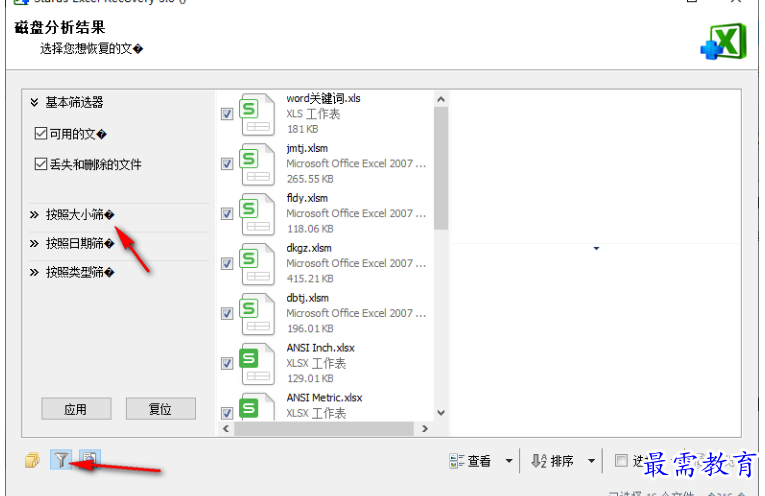
Task: Toggle the select-all checkbox in bottom toolbar
Action: [x=621, y=460]
